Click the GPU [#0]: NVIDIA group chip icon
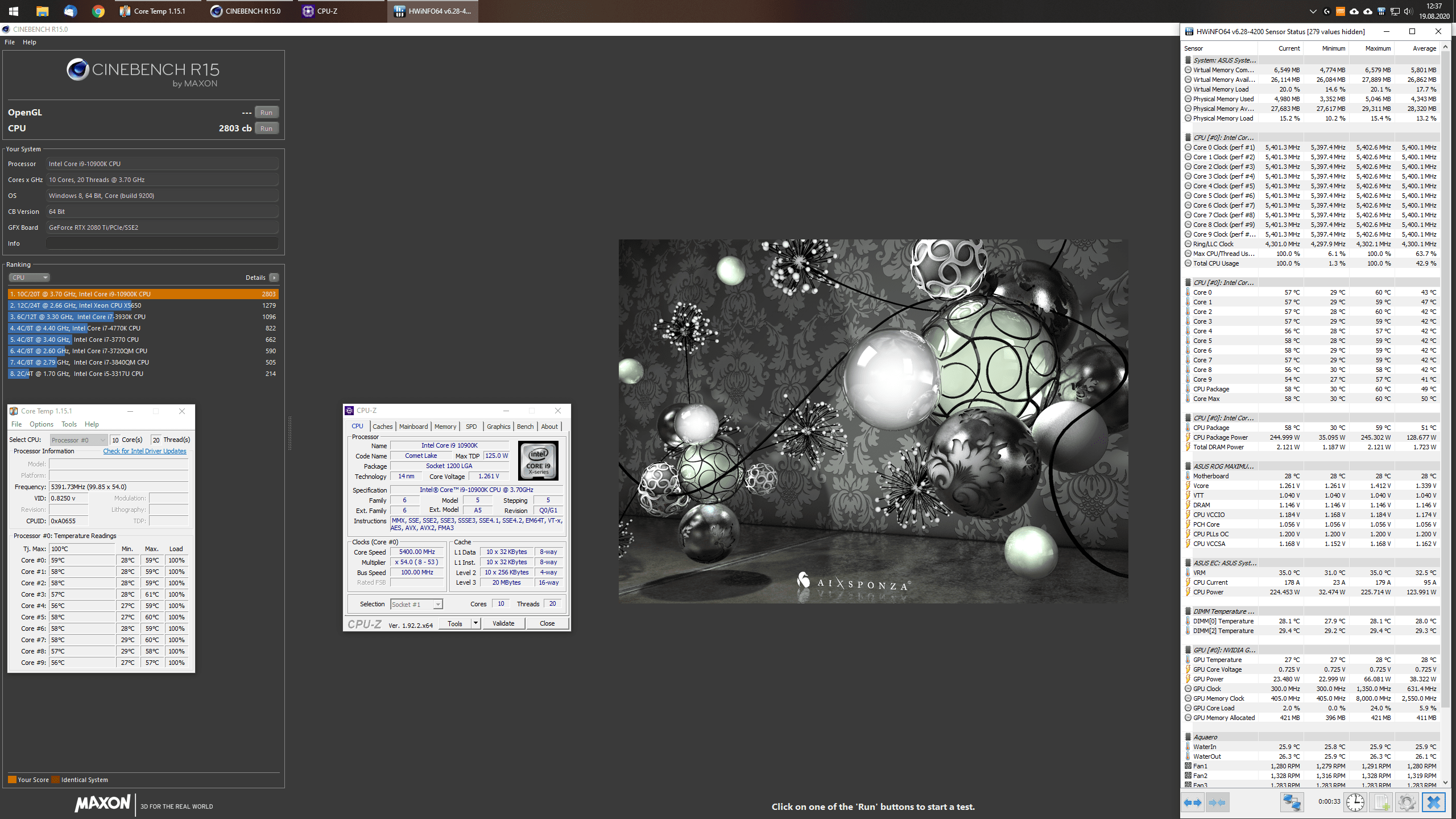Image resolution: width=1456 pixels, height=819 pixels. (1188, 650)
